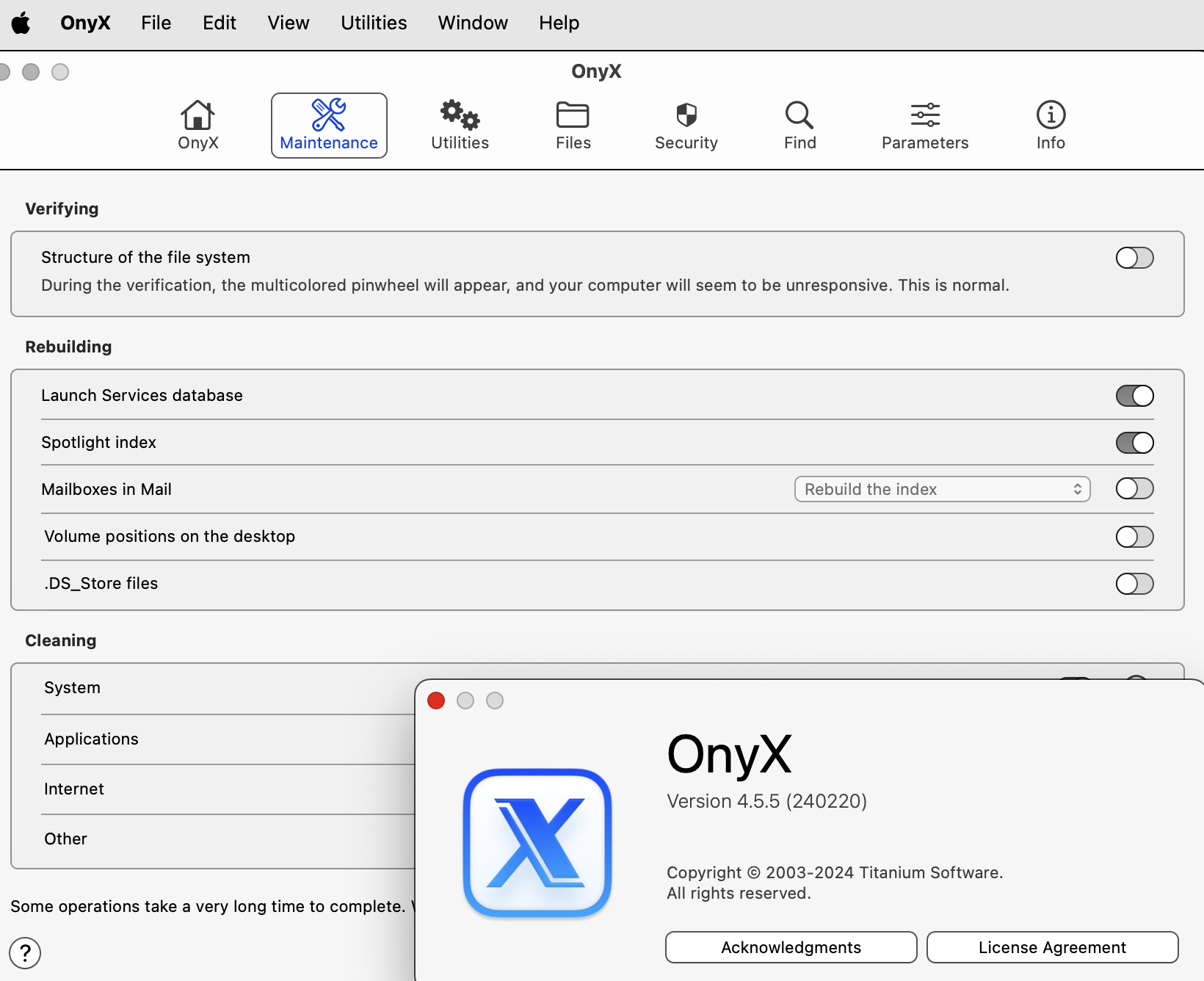The width and height of the screenshot is (1204, 981).
Task: Enable Volume positions on the desktop switch
Action: click(1134, 537)
